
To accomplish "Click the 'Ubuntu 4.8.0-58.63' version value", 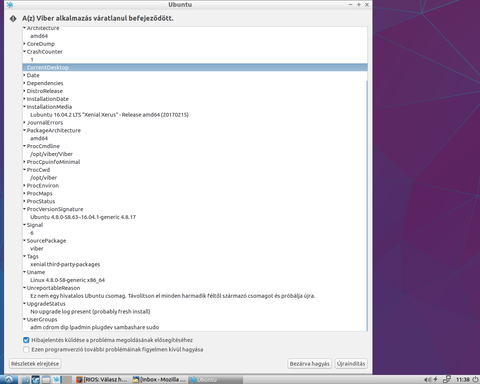I will (83, 217).
